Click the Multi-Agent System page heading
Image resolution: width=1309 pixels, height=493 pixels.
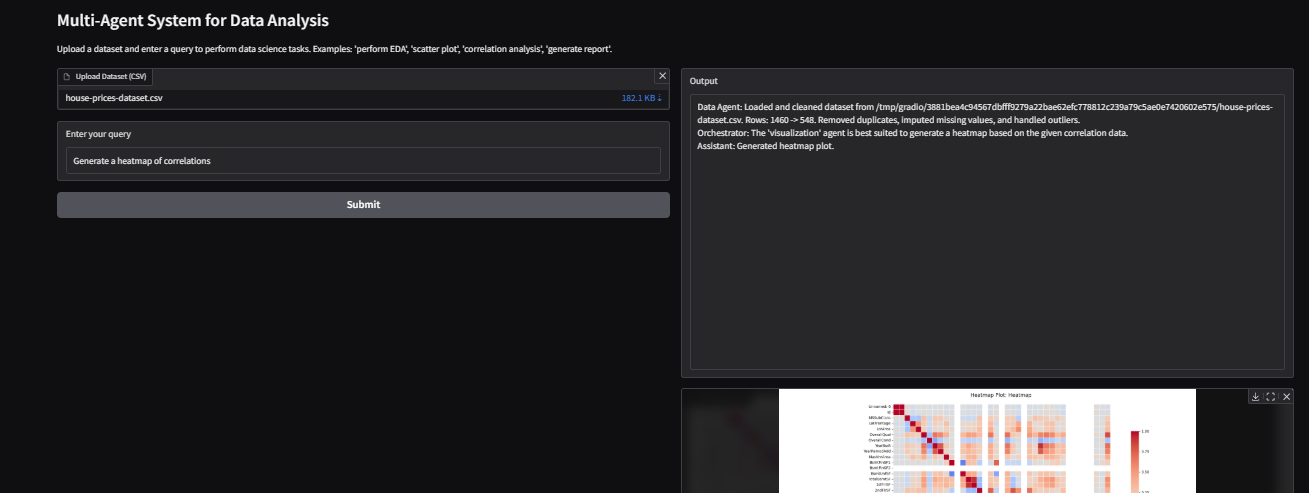click(193, 20)
